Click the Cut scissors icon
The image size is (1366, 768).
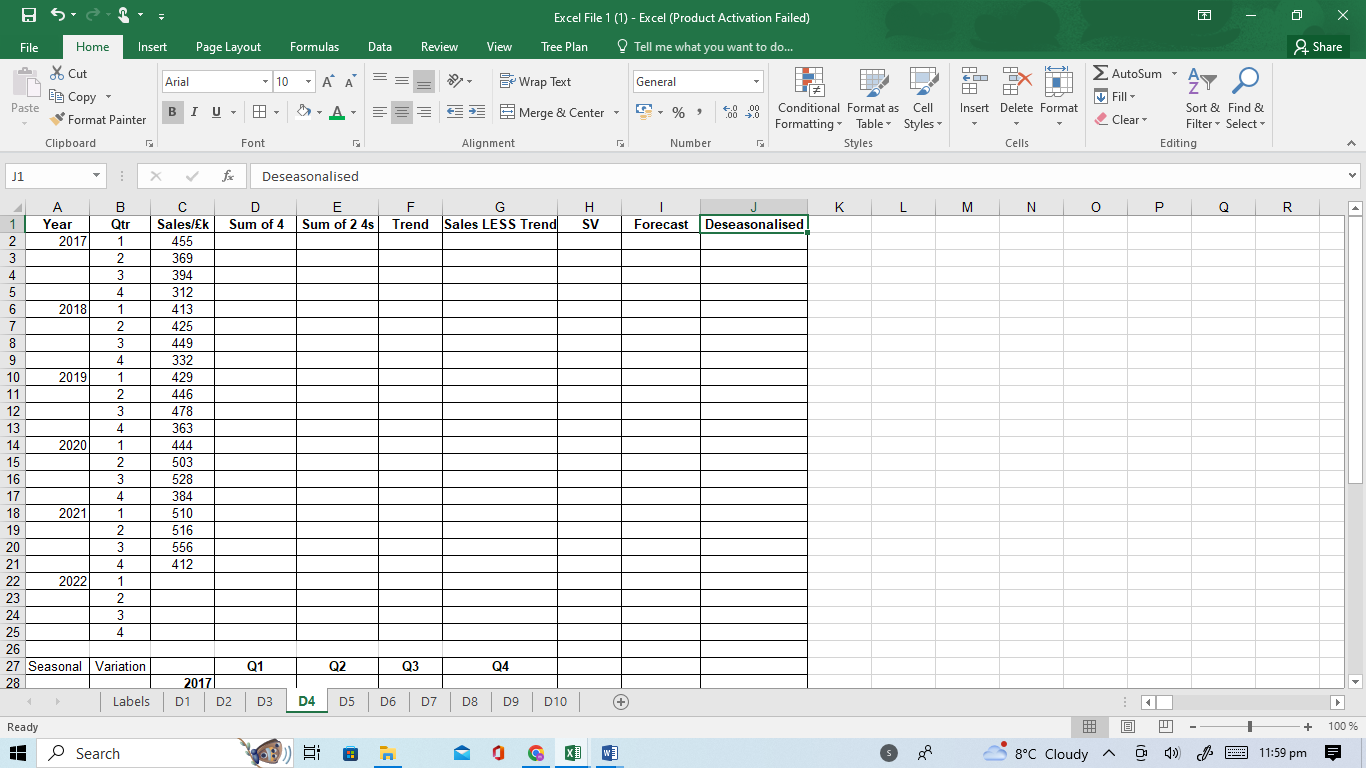pos(58,74)
